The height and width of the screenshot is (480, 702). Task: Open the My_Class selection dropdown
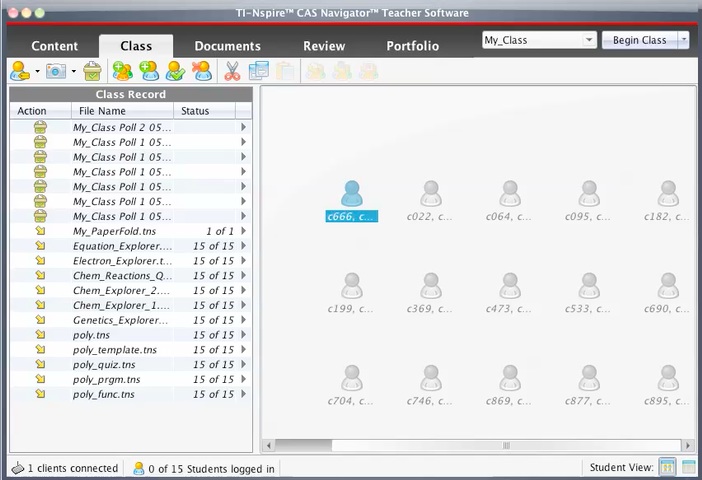click(588, 41)
